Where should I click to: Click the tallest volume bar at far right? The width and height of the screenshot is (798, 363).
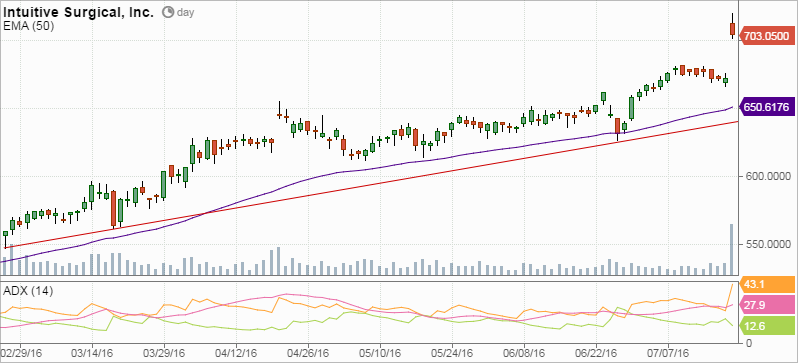tap(732, 249)
